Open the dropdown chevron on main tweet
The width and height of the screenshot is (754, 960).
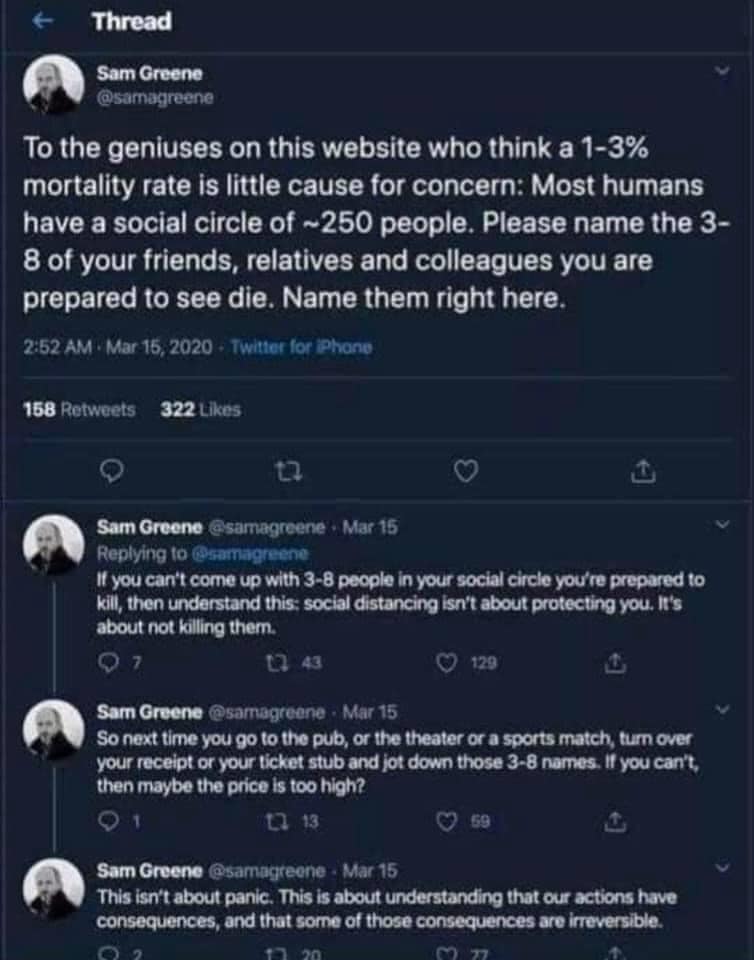(724, 72)
